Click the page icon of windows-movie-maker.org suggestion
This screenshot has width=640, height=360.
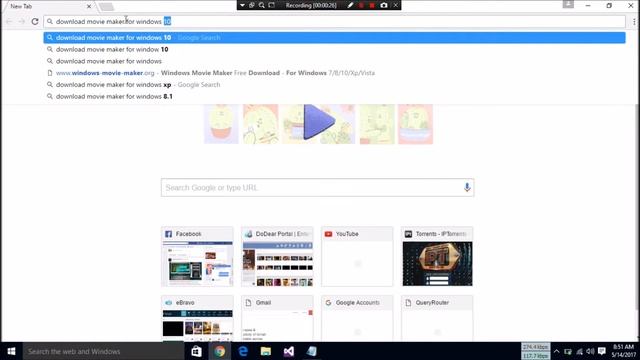(x=50, y=73)
